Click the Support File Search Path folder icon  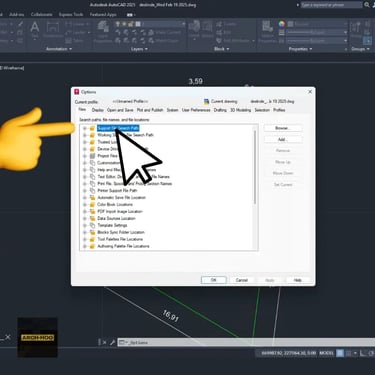tap(92, 128)
